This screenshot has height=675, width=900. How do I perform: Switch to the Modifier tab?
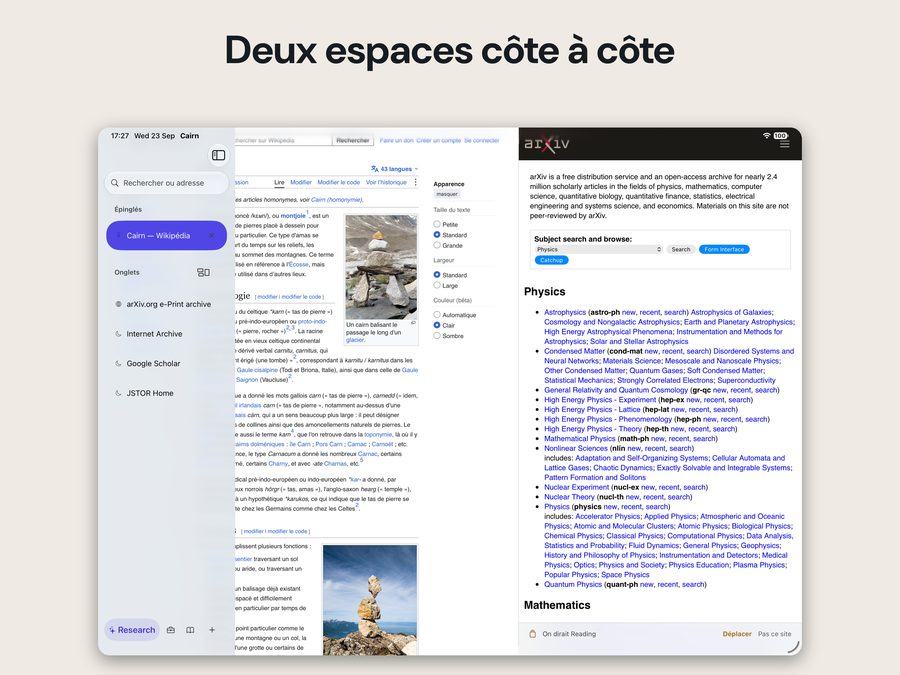[x=301, y=183]
